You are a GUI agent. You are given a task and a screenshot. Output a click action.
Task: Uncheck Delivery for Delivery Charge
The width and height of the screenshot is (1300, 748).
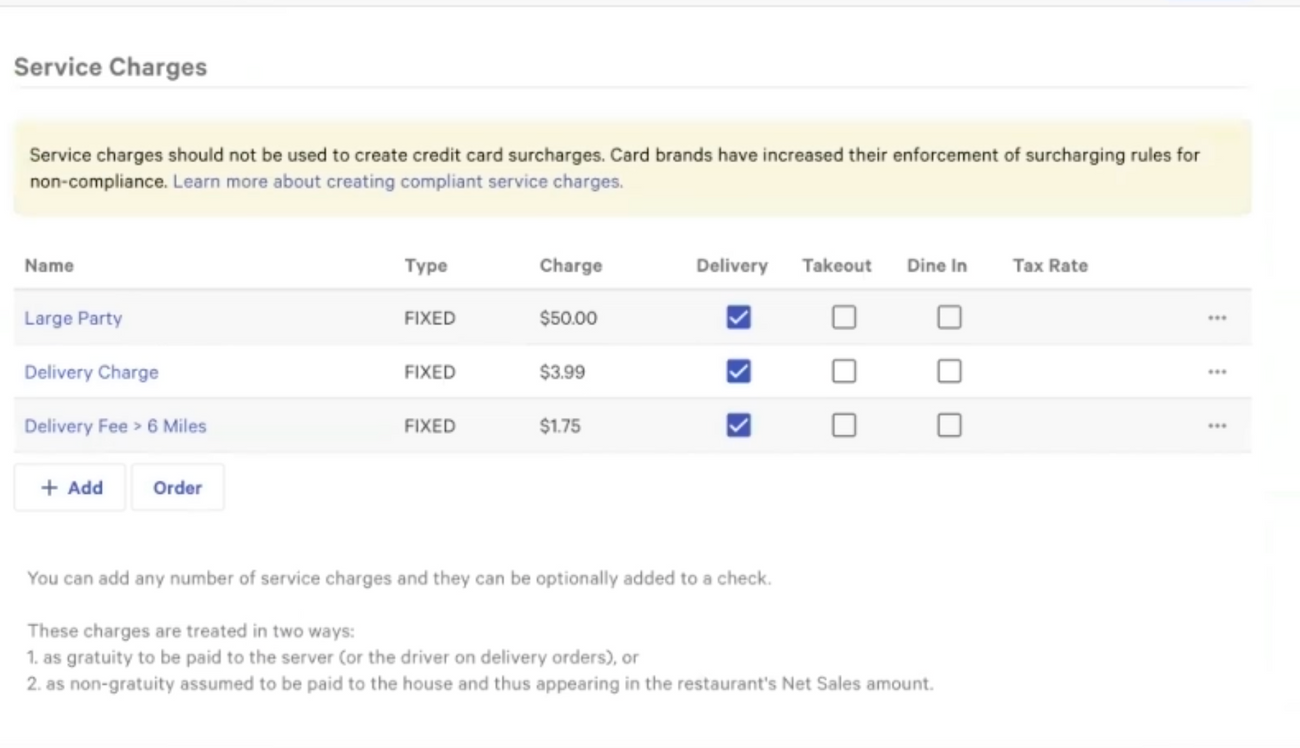coord(738,371)
